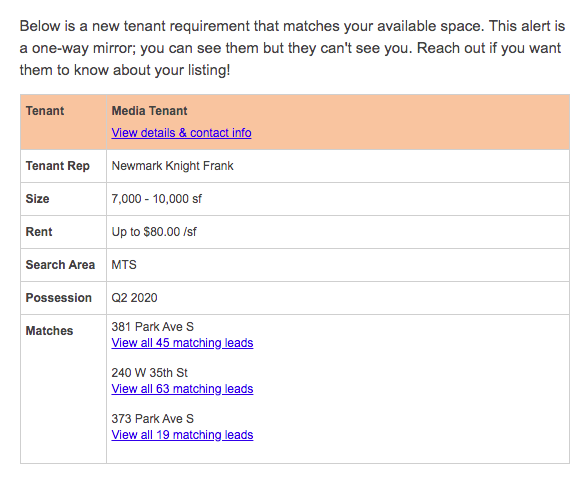
Task: Click the Possession row label
Action: click(59, 298)
